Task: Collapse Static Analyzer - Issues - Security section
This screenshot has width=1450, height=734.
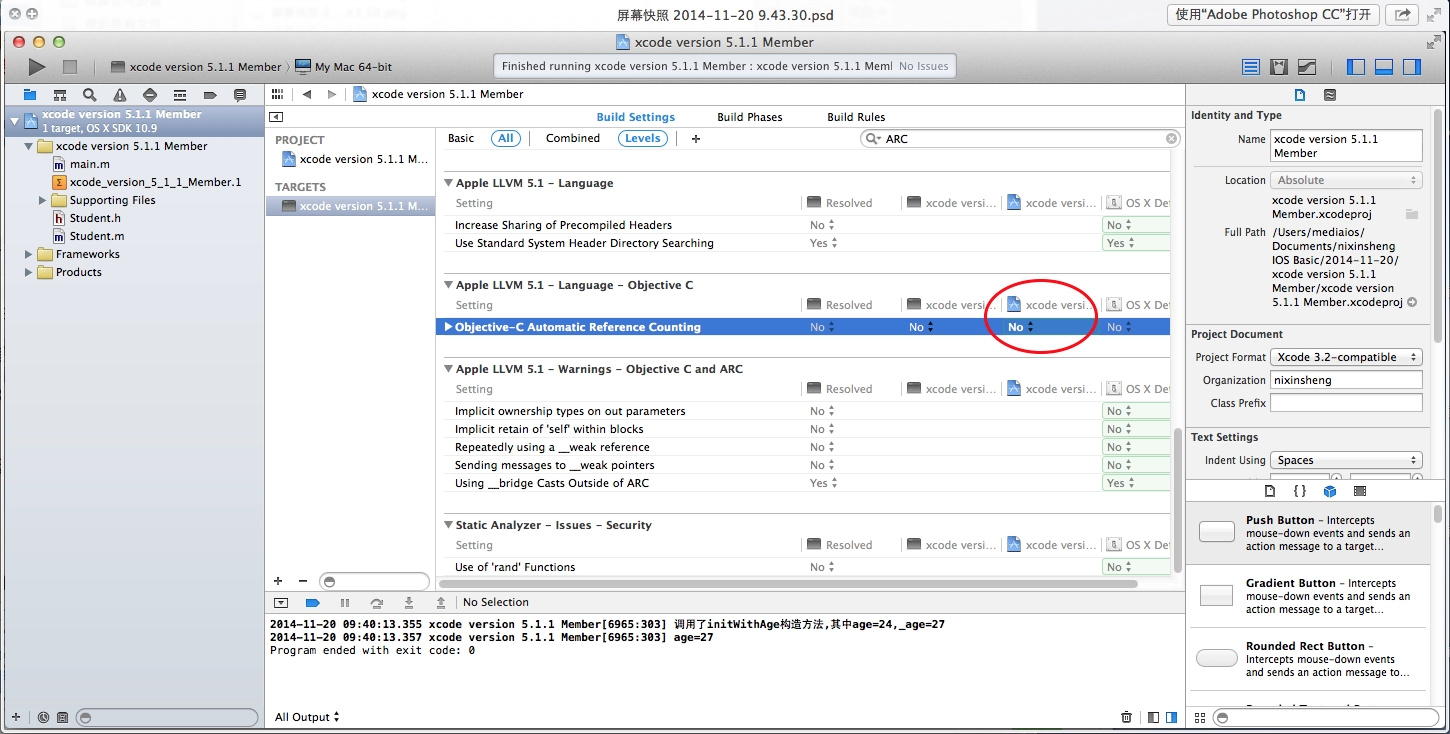Action: 449,526
